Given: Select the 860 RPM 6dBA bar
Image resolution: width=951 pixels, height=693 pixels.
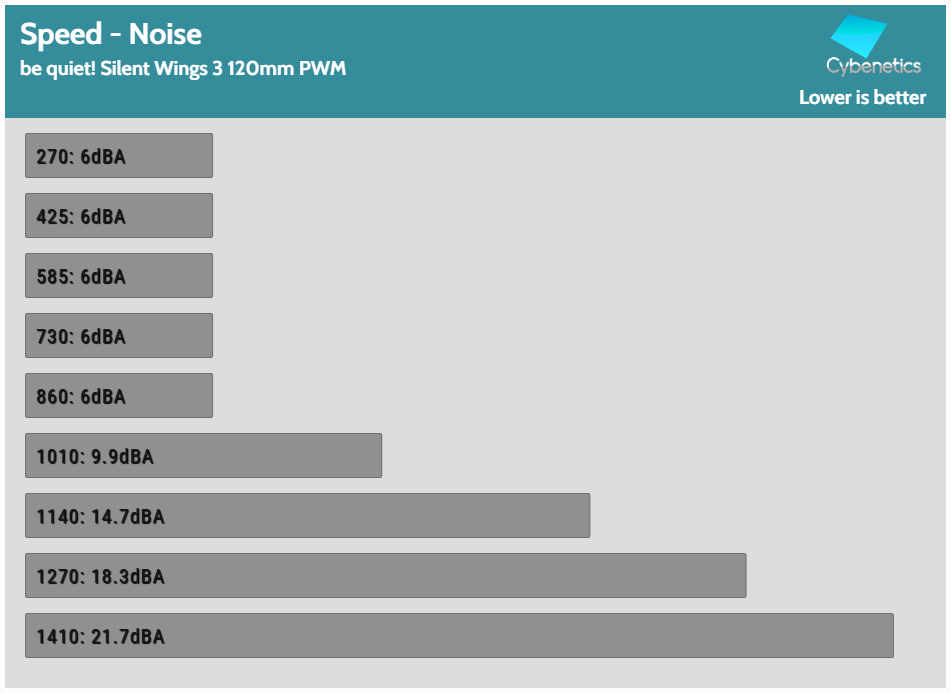Looking at the screenshot, I should pyautogui.click(x=119, y=396).
